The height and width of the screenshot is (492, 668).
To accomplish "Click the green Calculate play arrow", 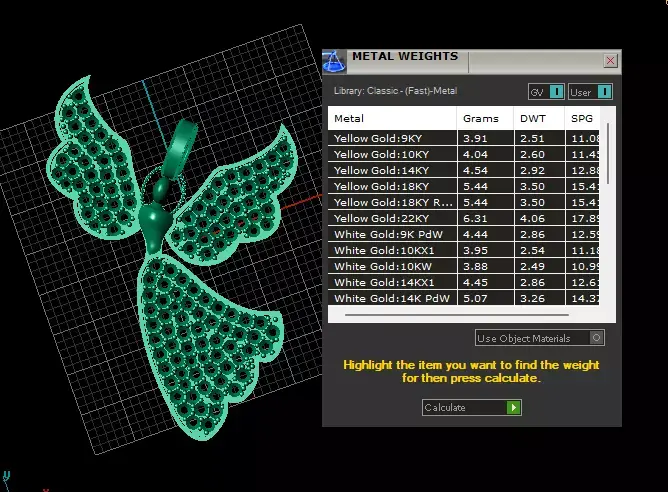I will (514, 408).
